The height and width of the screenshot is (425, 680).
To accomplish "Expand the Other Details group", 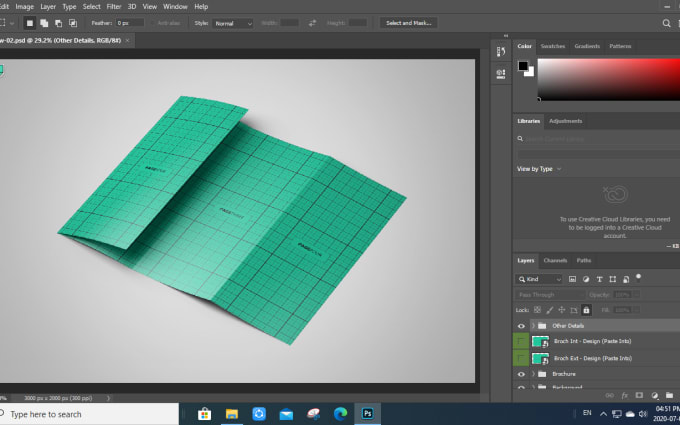I will (533, 326).
